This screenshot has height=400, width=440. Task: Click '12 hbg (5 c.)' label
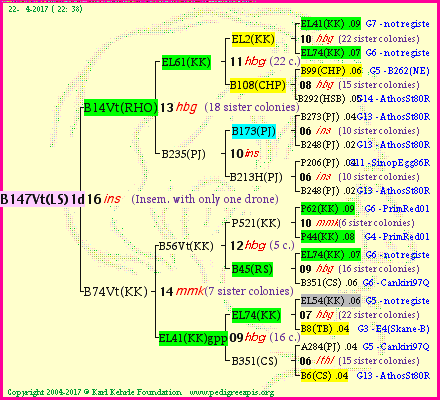[x=263, y=246]
